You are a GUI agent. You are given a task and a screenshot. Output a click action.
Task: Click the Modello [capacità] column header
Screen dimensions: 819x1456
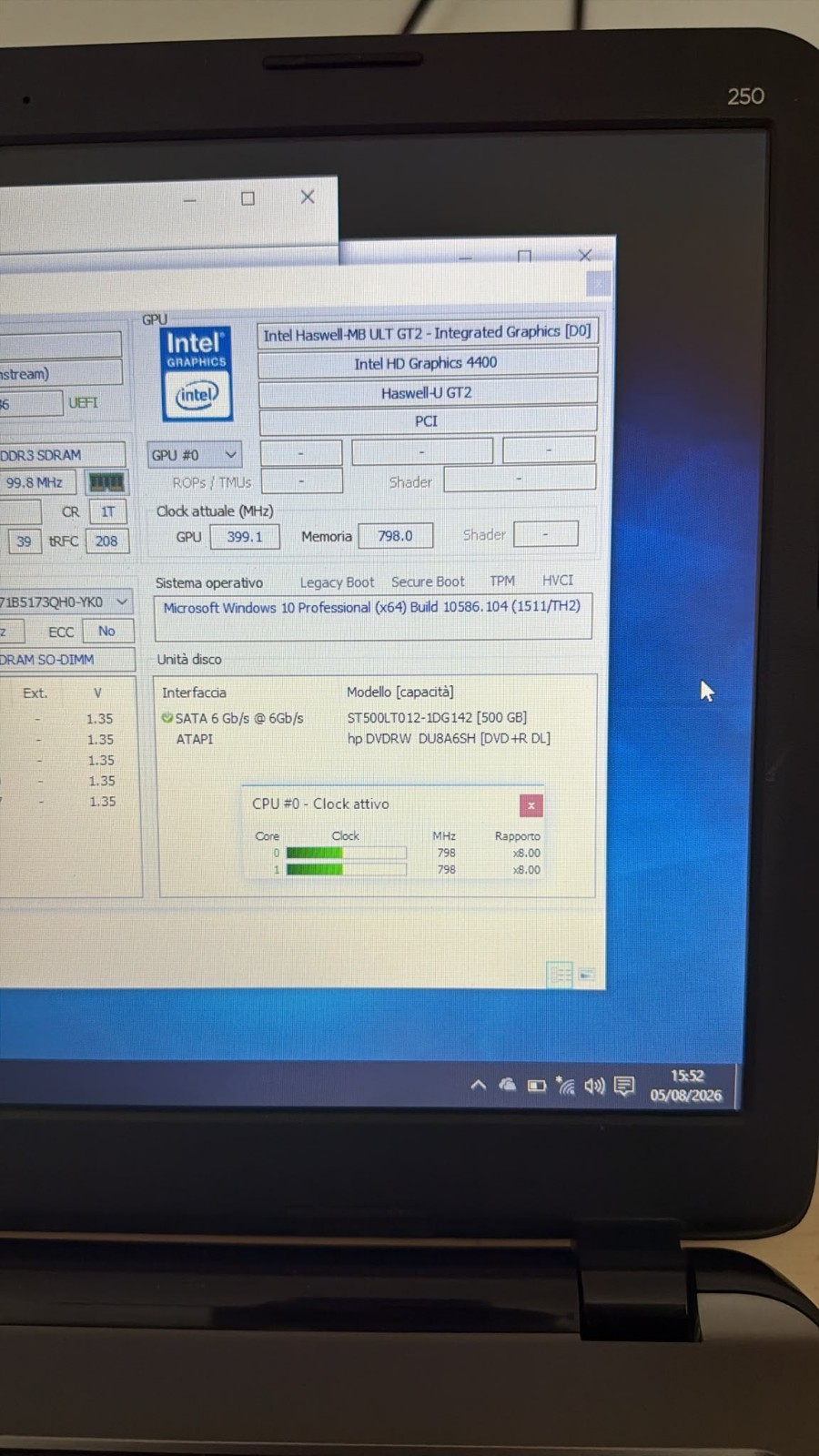399,692
